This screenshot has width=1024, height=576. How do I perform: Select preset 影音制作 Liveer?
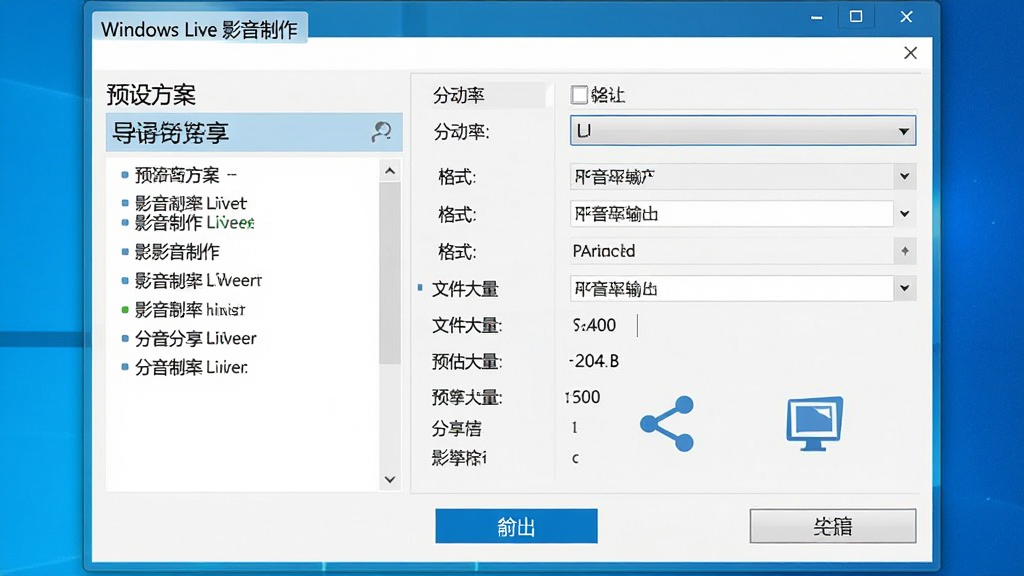point(187,223)
